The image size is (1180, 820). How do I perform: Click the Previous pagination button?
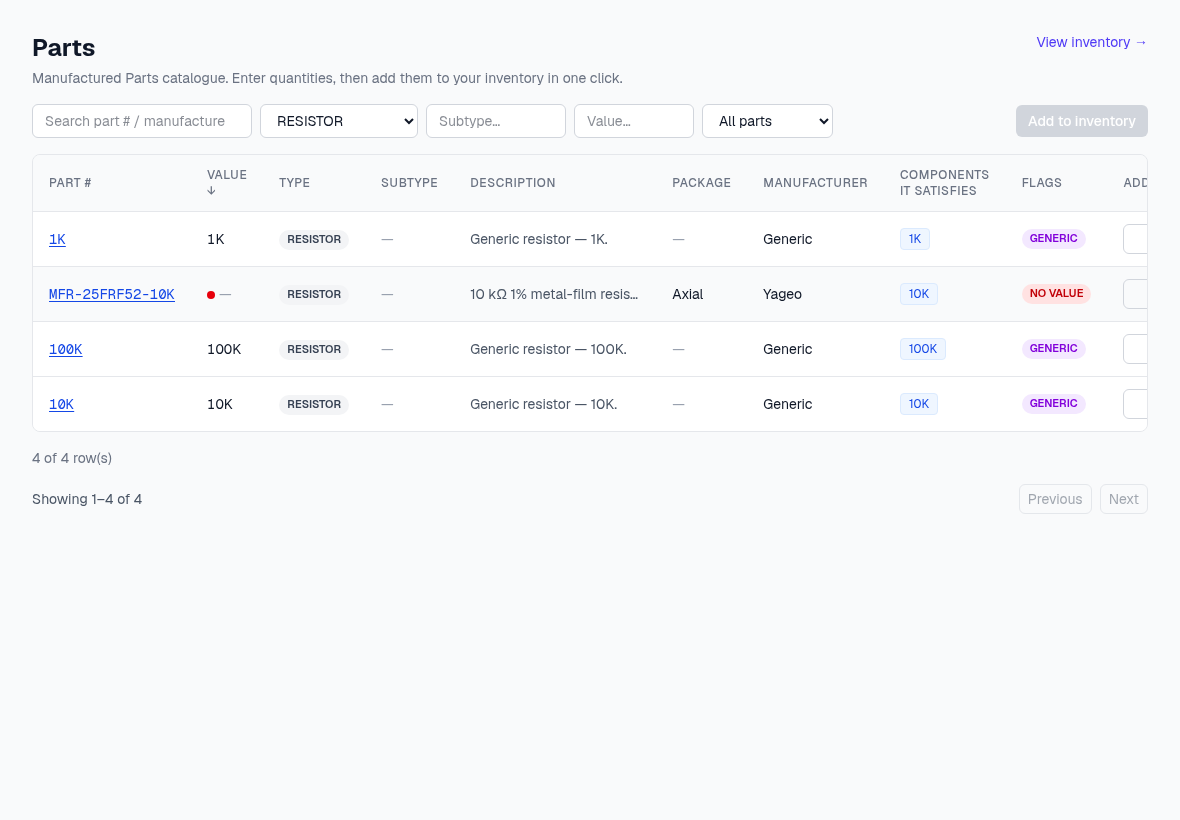pos(1055,499)
